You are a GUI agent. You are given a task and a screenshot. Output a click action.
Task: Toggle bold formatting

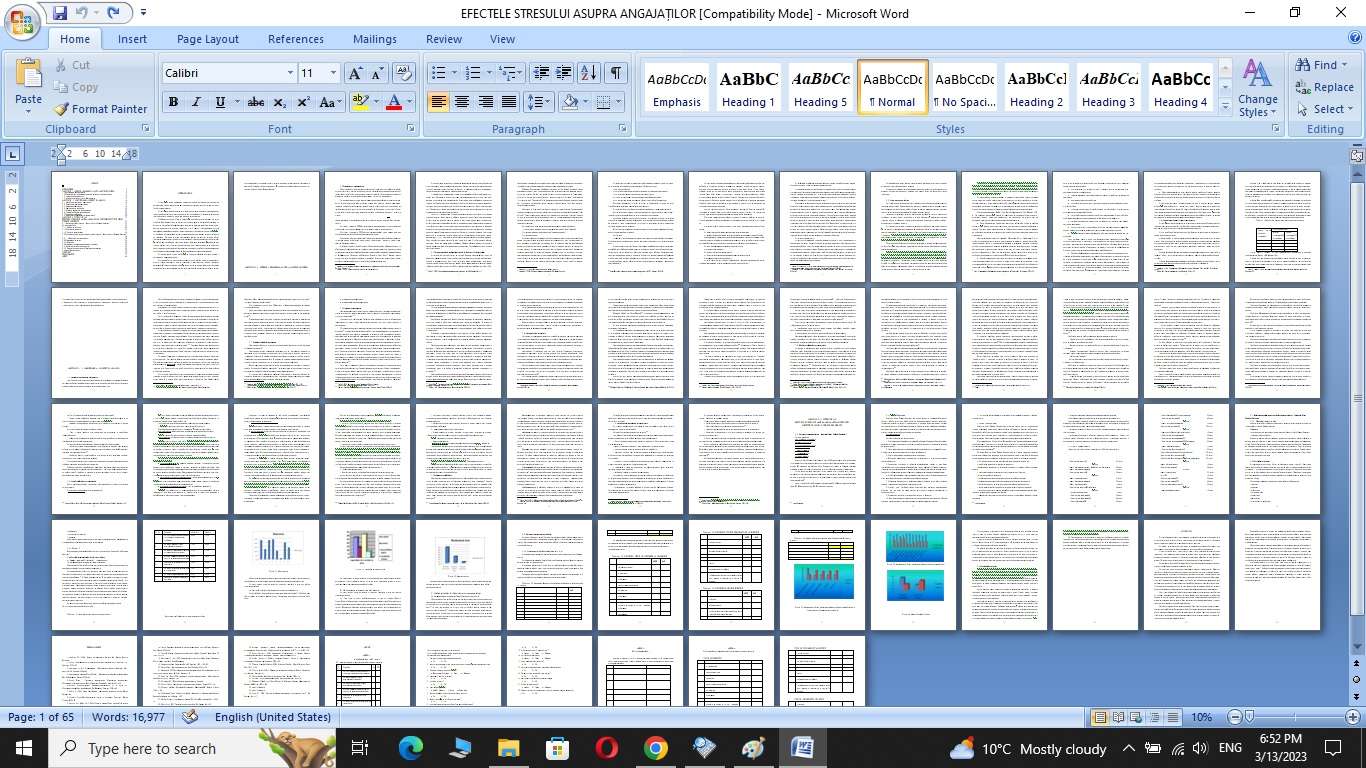tap(173, 102)
